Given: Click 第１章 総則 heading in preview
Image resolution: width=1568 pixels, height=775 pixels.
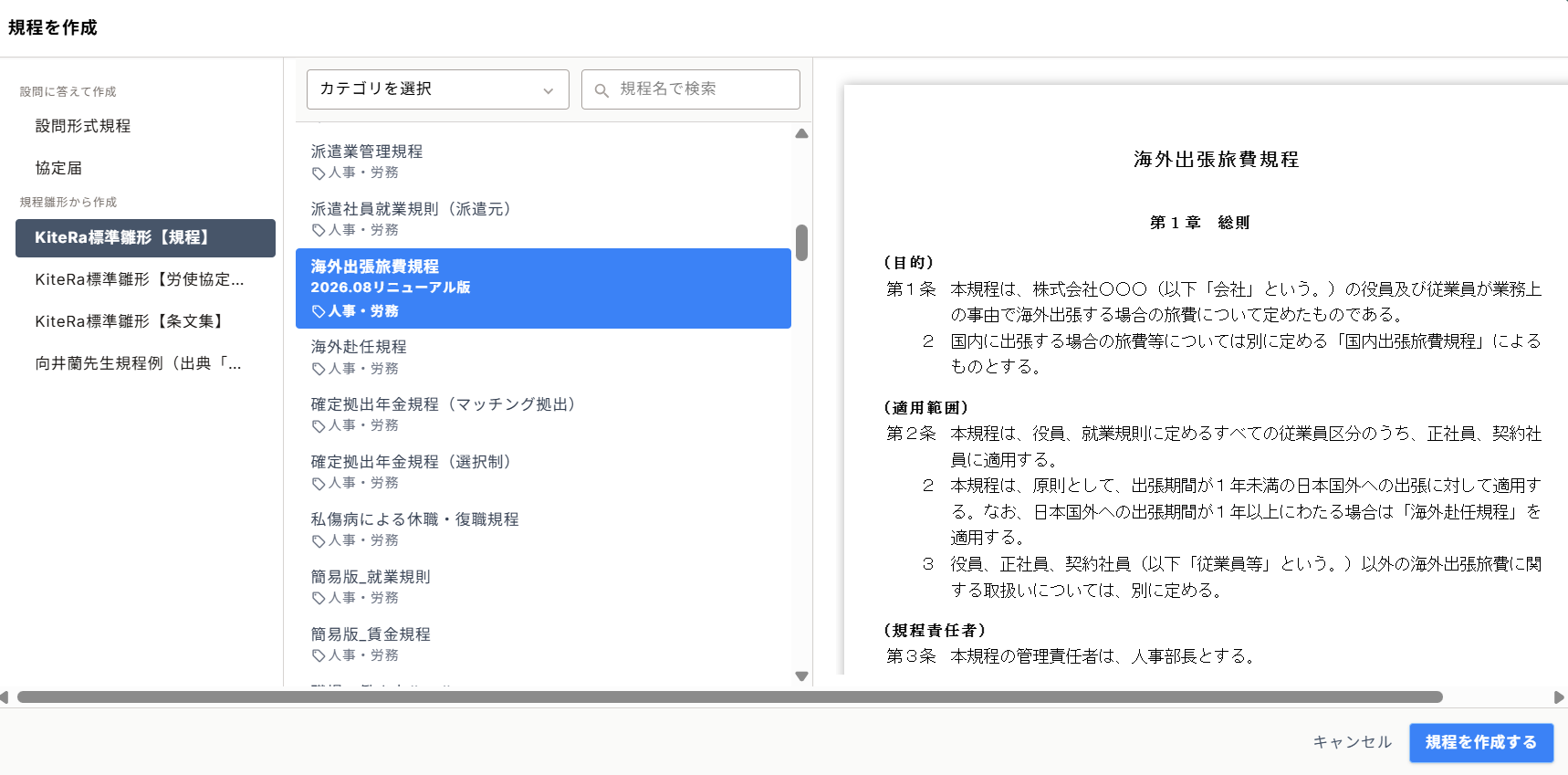Looking at the screenshot, I should click(1199, 223).
